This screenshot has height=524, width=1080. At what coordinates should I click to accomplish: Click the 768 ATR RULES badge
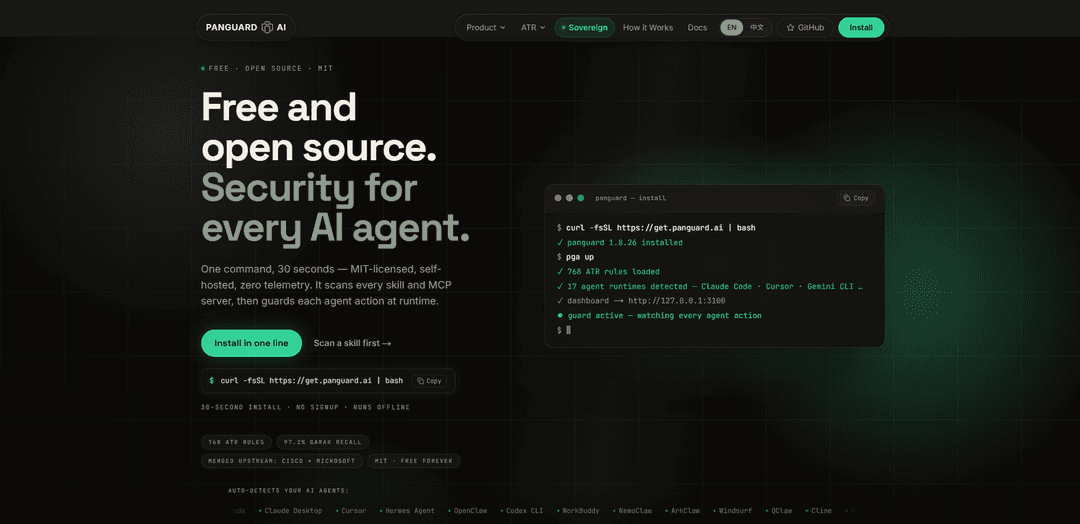coord(236,442)
